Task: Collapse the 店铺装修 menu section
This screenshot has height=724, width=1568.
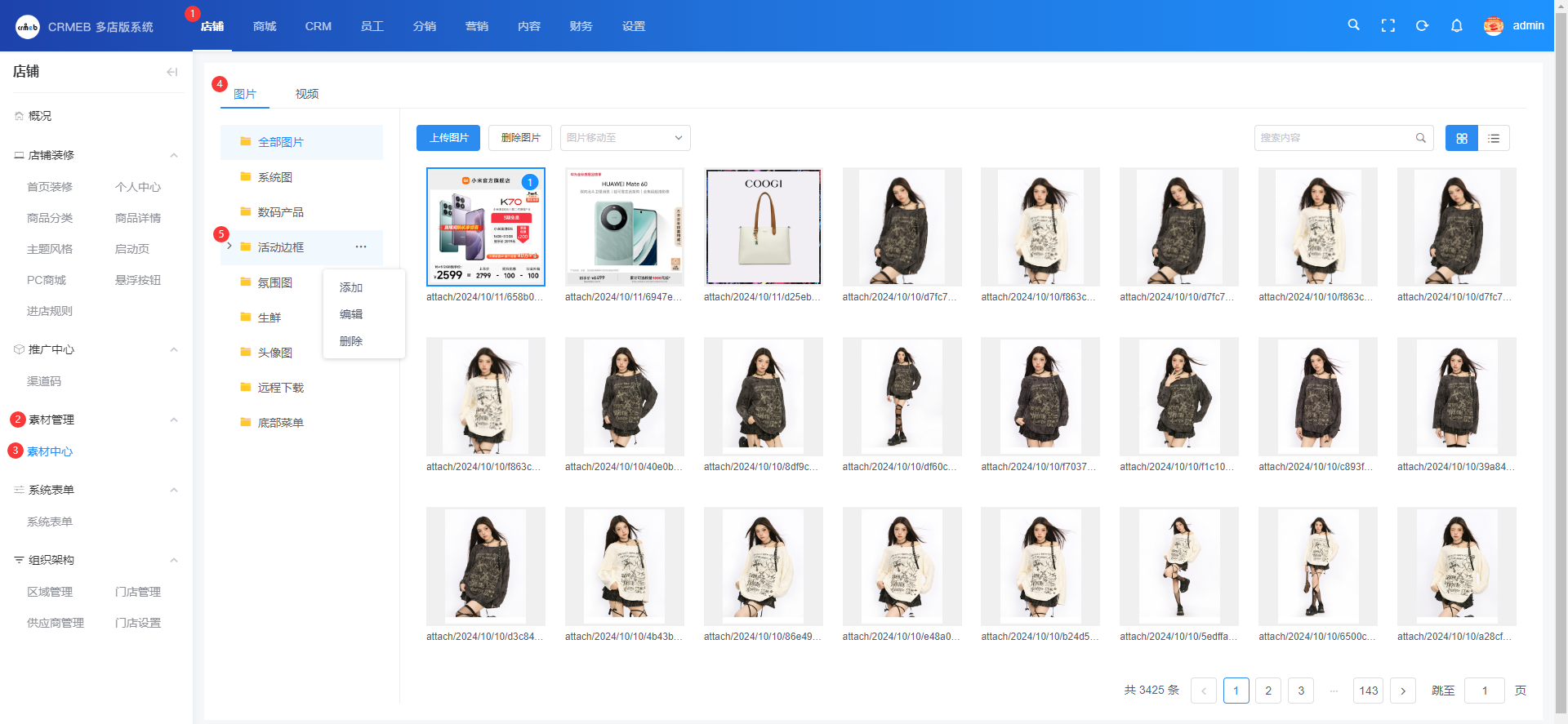Action: tap(173, 155)
